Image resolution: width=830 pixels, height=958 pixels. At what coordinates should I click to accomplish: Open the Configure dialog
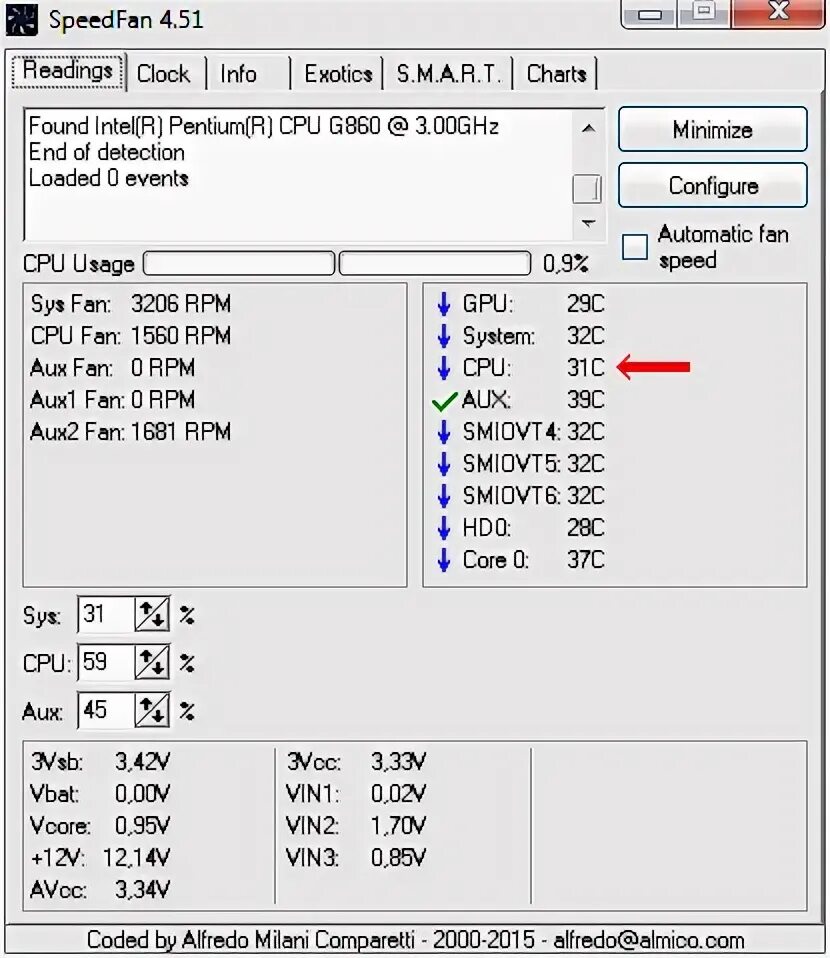(713, 185)
